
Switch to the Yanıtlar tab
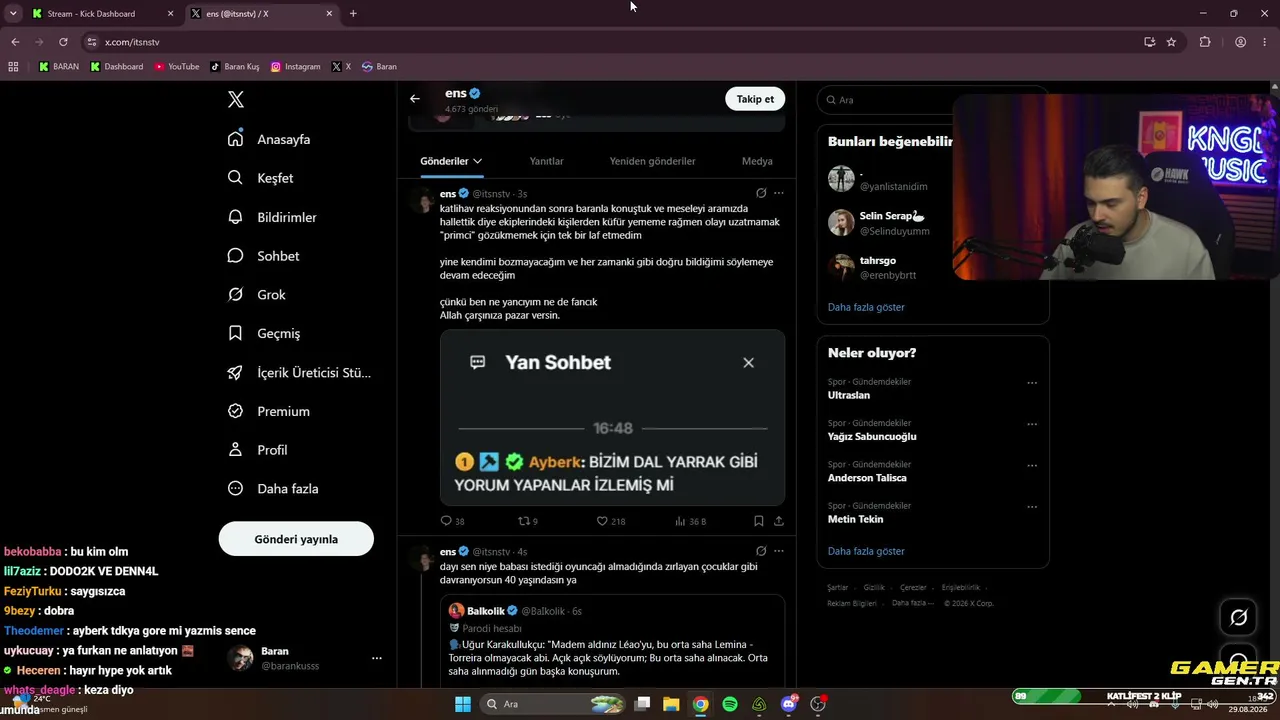click(x=546, y=161)
